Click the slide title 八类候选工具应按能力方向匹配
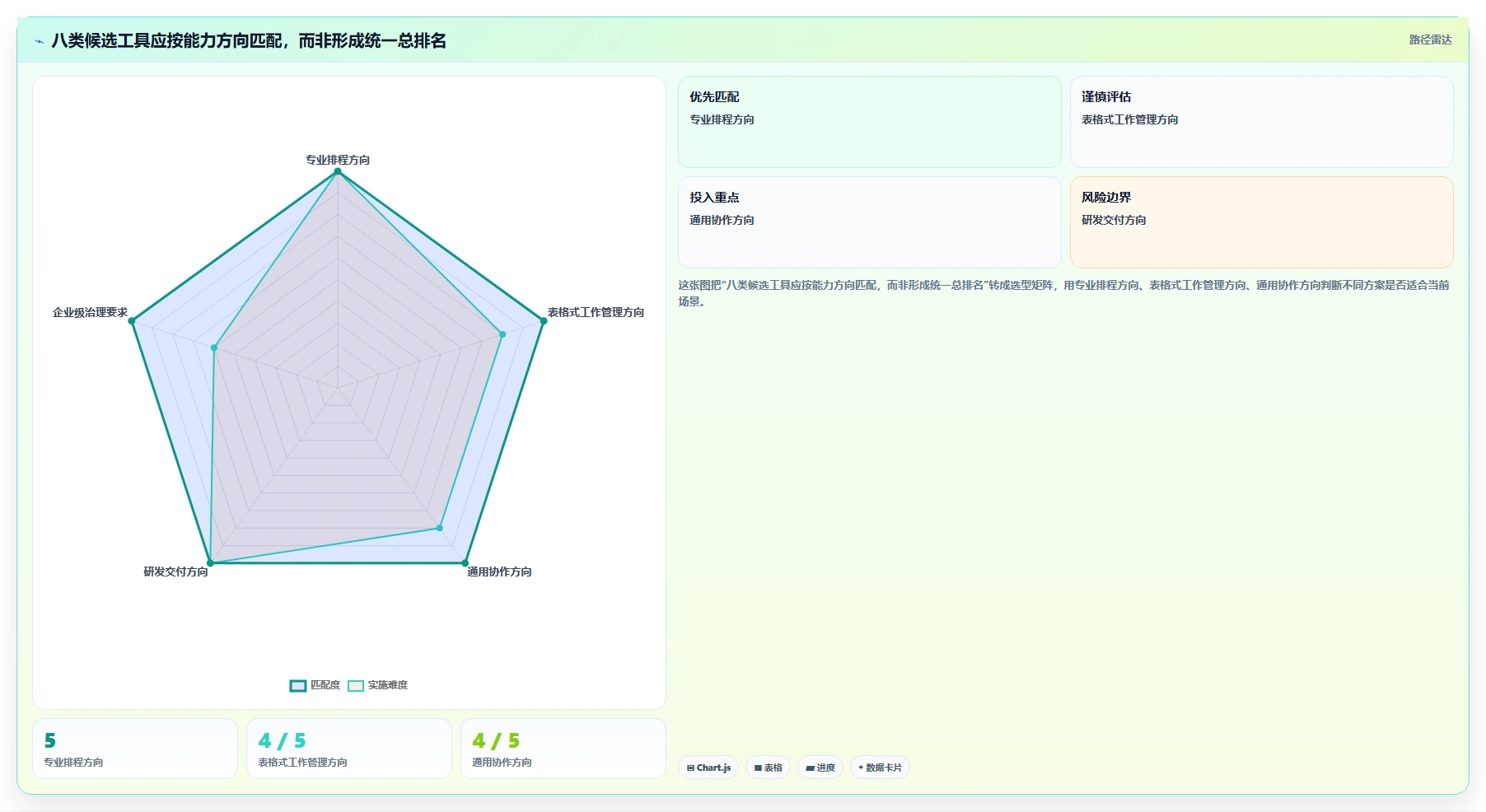Image resolution: width=1486 pixels, height=812 pixels. (249, 40)
